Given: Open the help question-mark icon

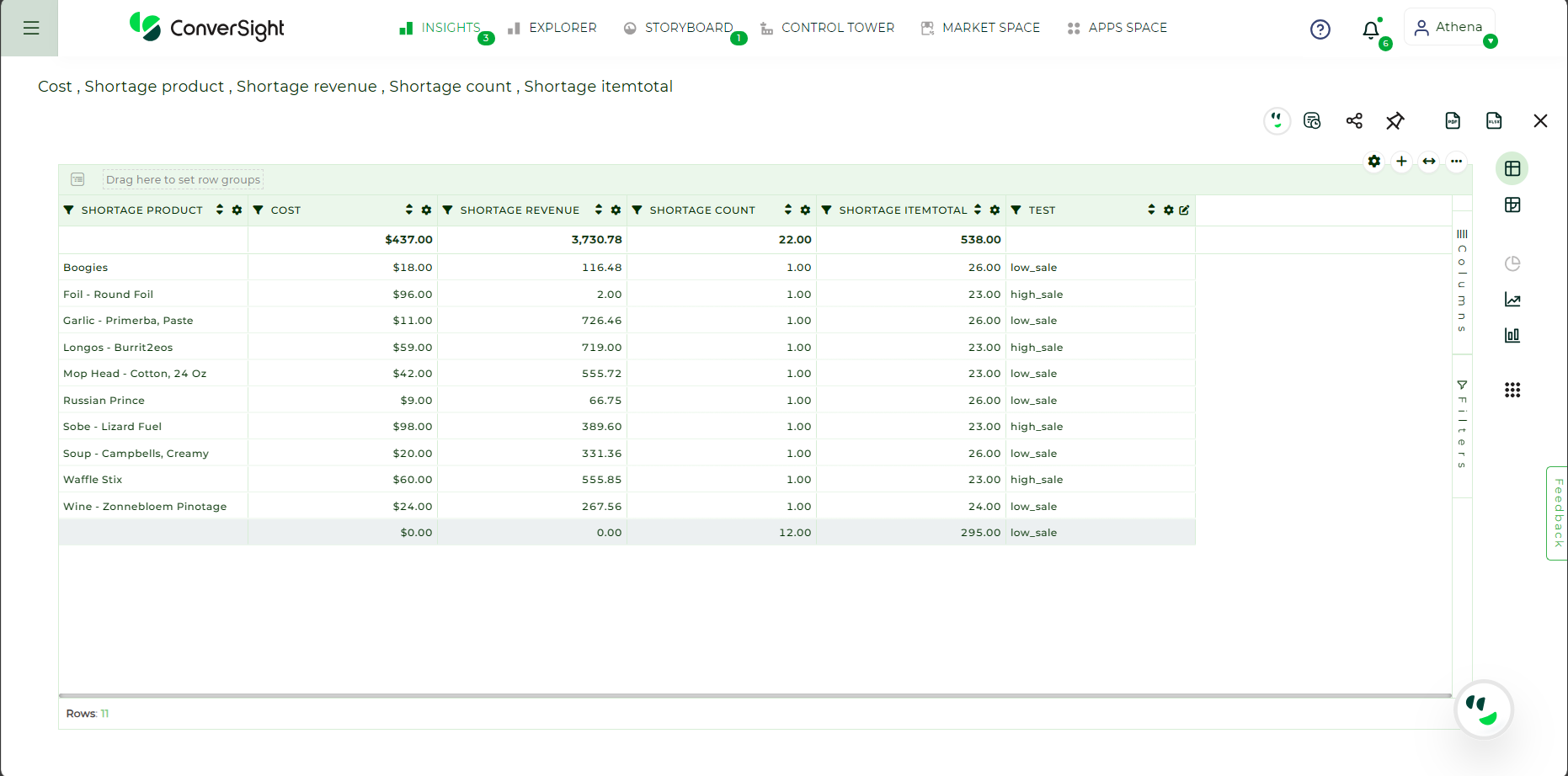Looking at the screenshot, I should tap(1320, 29).
